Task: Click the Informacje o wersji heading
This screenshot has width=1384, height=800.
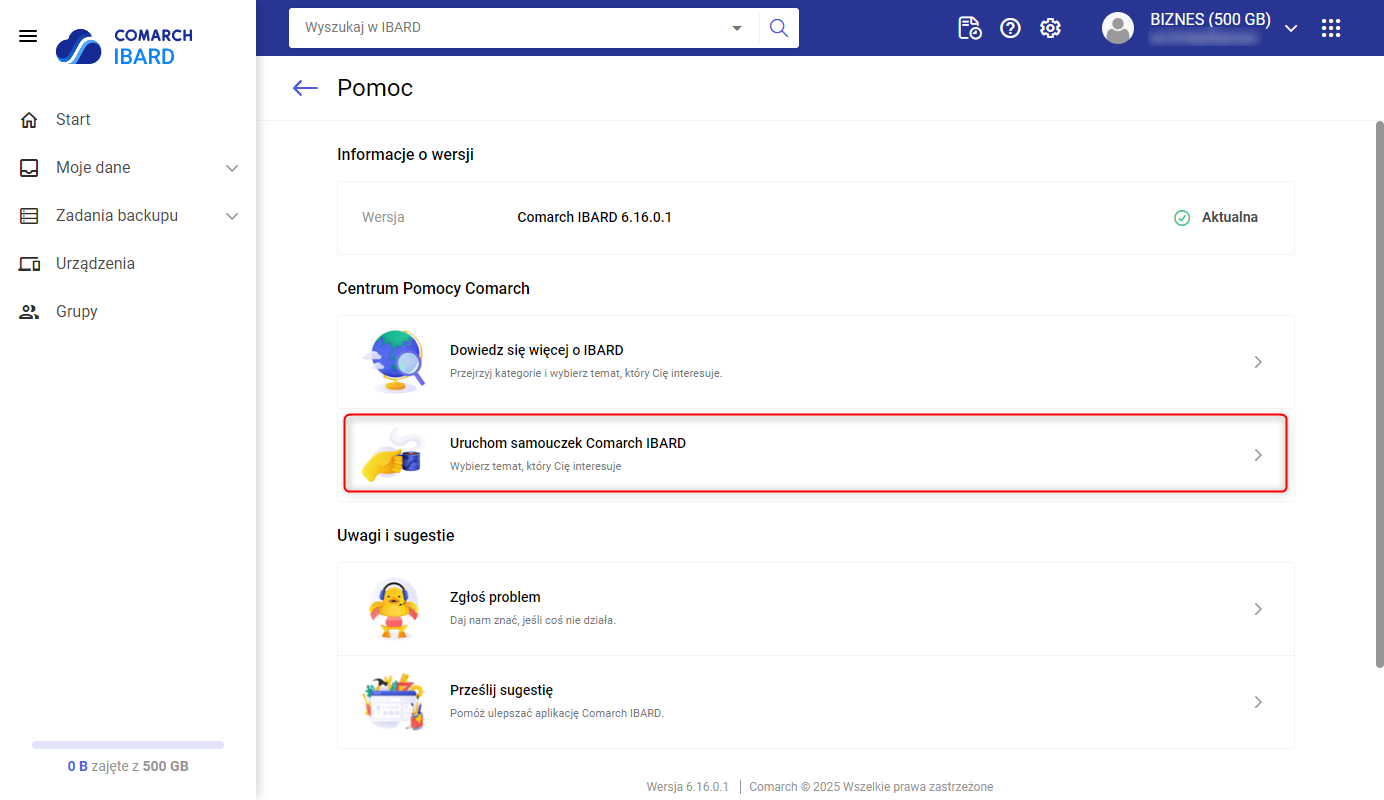Action: coord(405,154)
